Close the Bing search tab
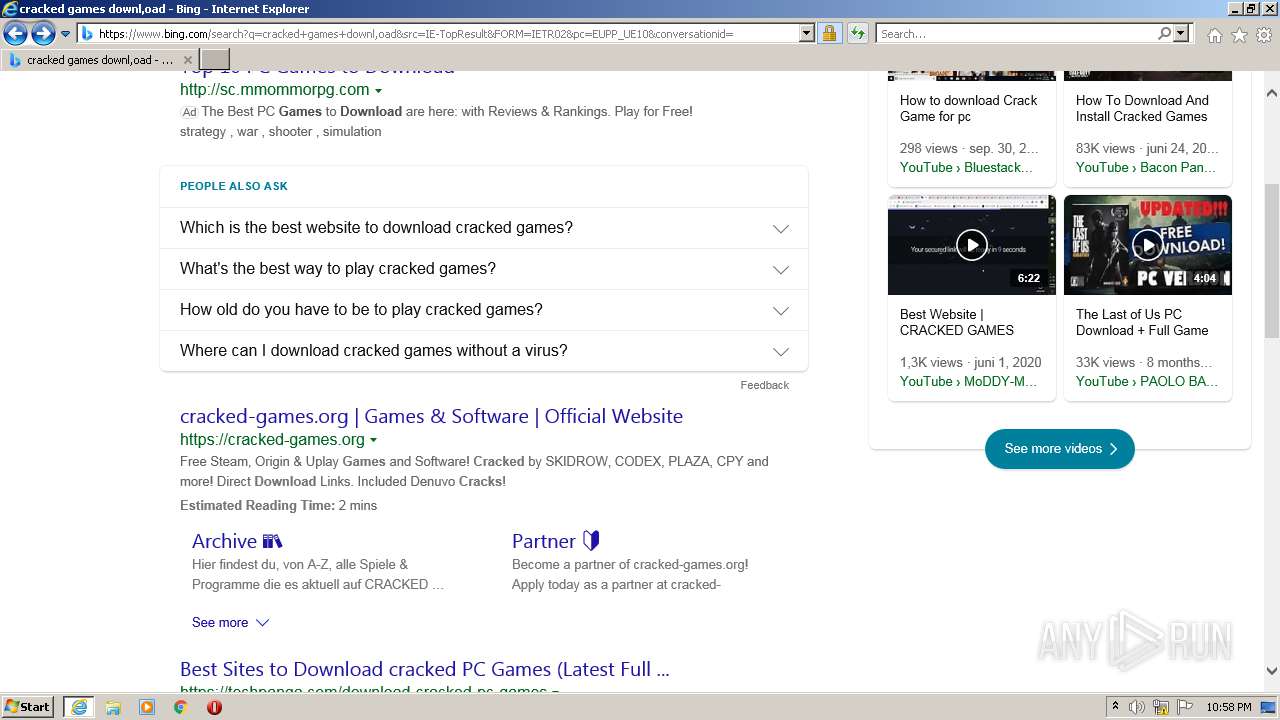Image resolution: width=1280 pixels, height=720 pixels. click(187, 60)
